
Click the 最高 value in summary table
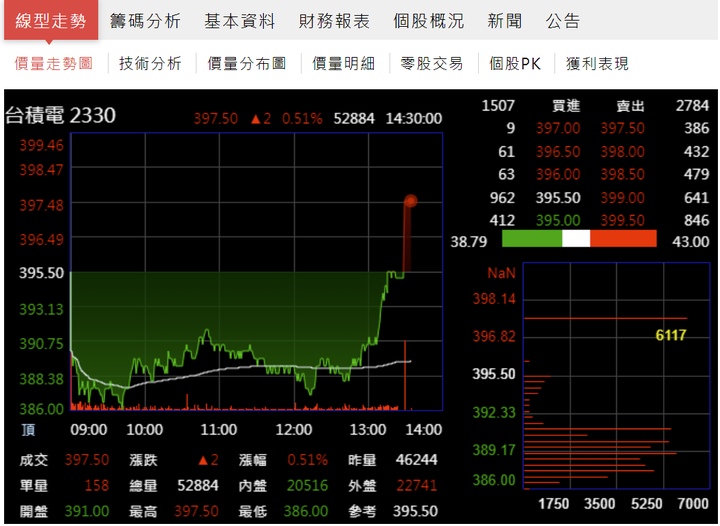(197, 511)
